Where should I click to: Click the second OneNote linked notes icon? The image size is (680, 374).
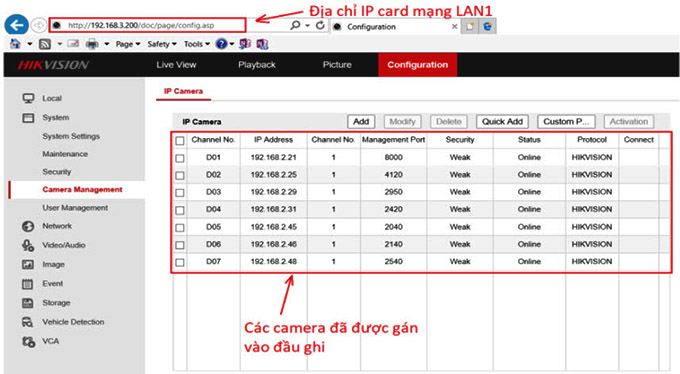pos(262,44)
